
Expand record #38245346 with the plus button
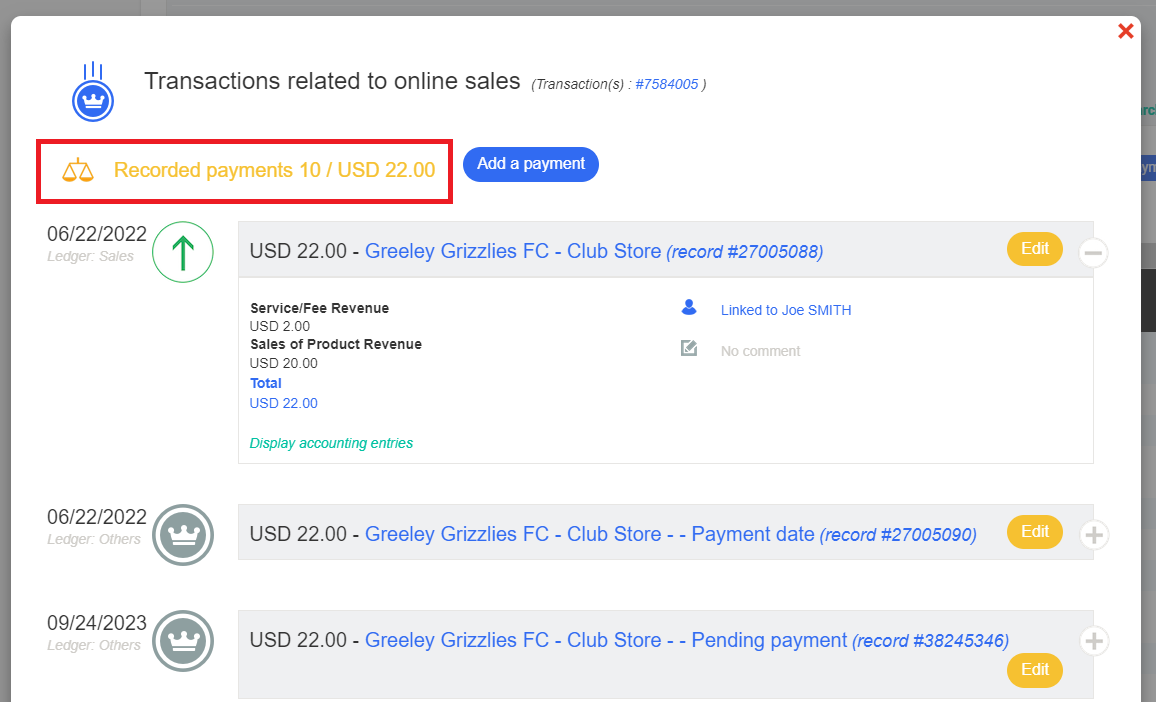1094,641
